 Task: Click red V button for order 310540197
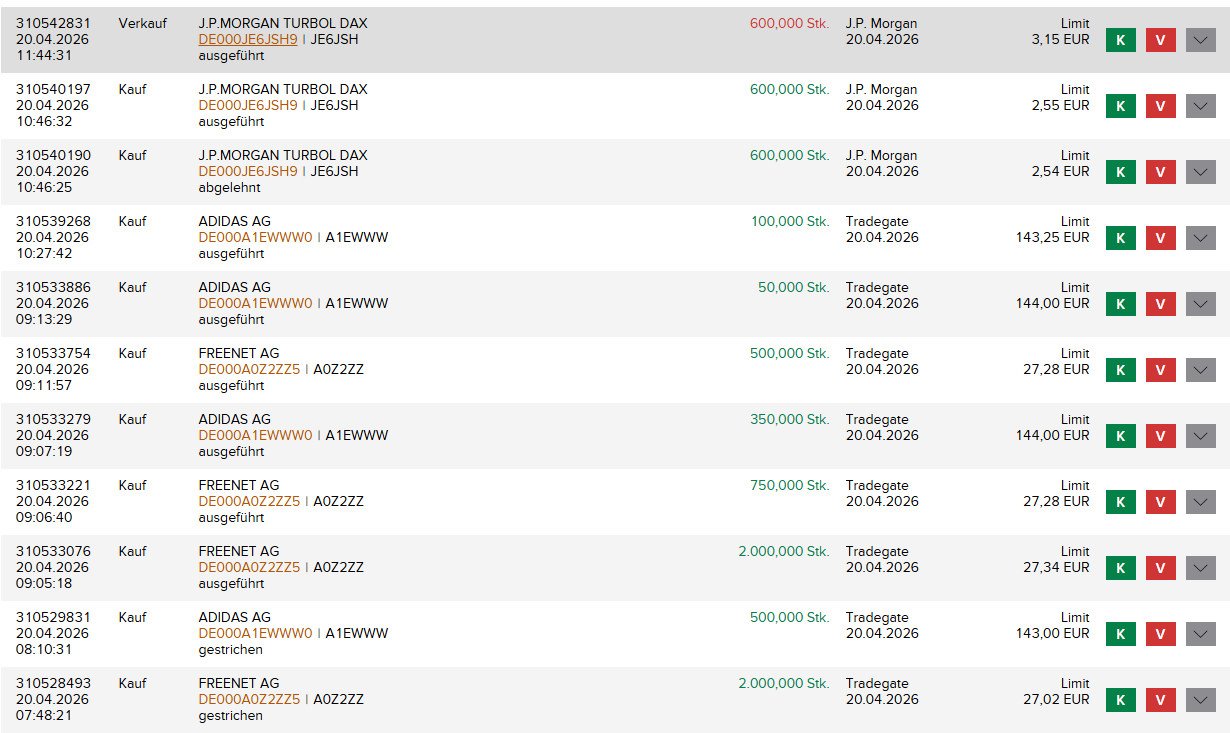[x=1160, y=106]
